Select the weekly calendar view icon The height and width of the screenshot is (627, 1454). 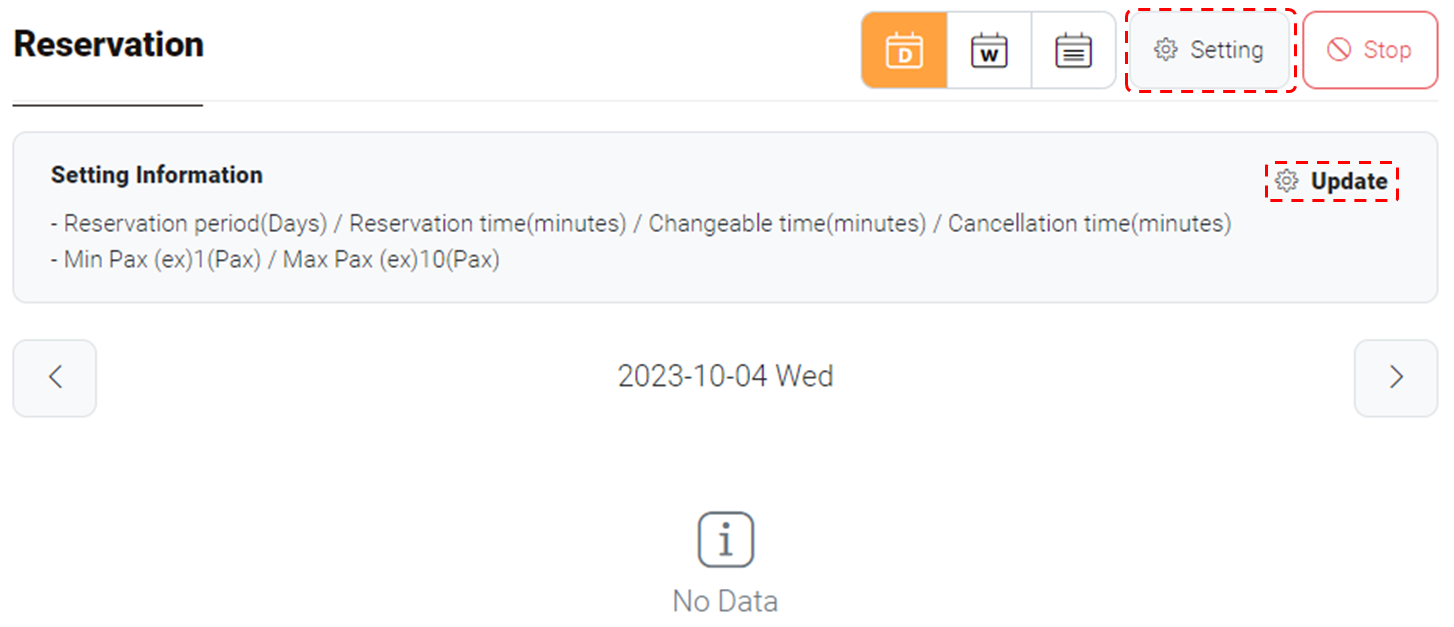coord(988,50)
